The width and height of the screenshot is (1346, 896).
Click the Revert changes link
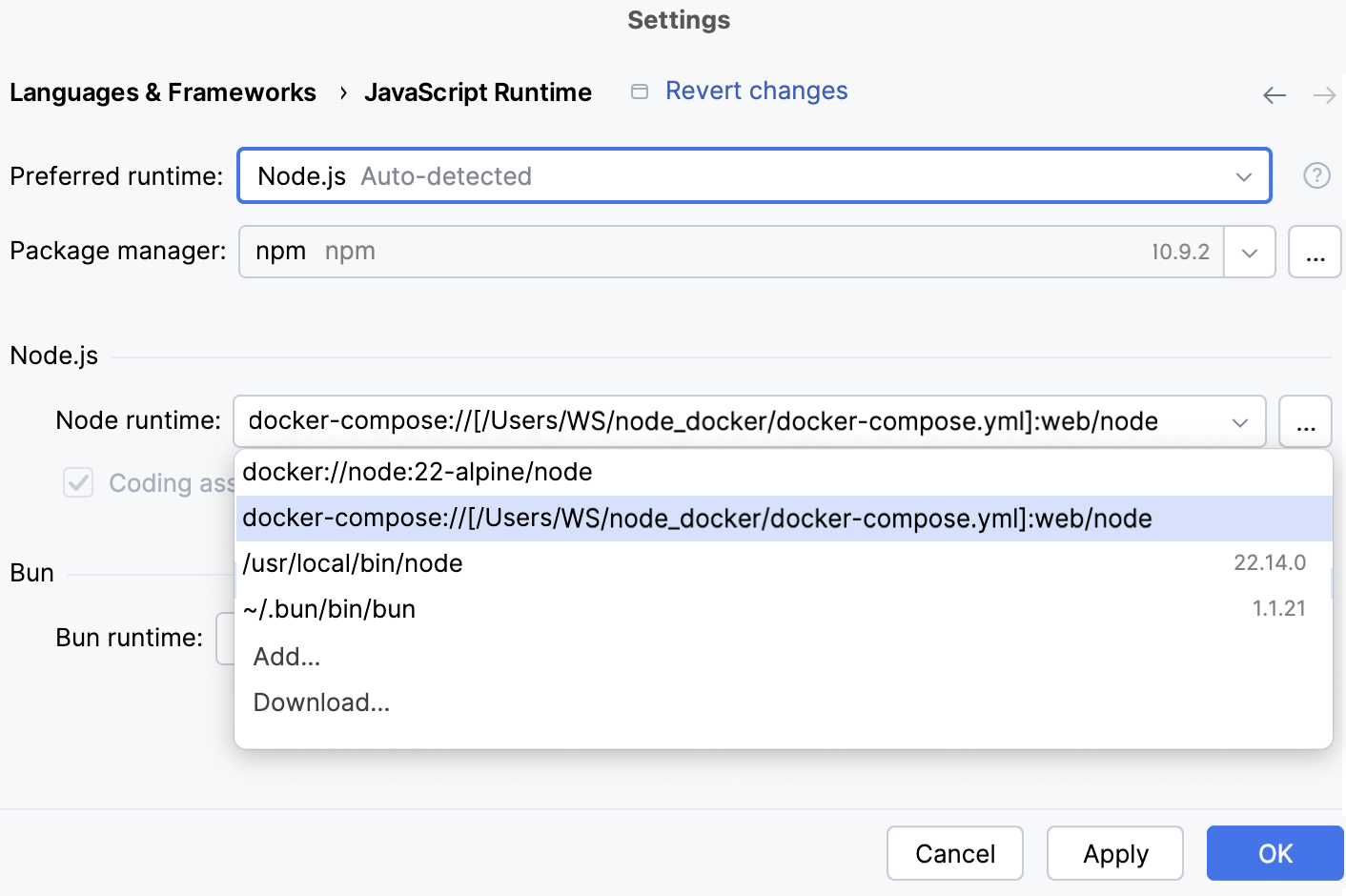(757, 90)
